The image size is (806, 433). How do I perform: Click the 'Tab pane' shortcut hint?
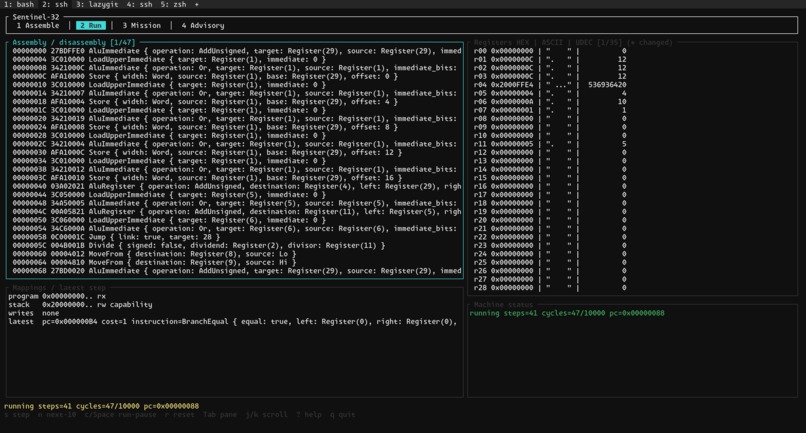[220, 414]
